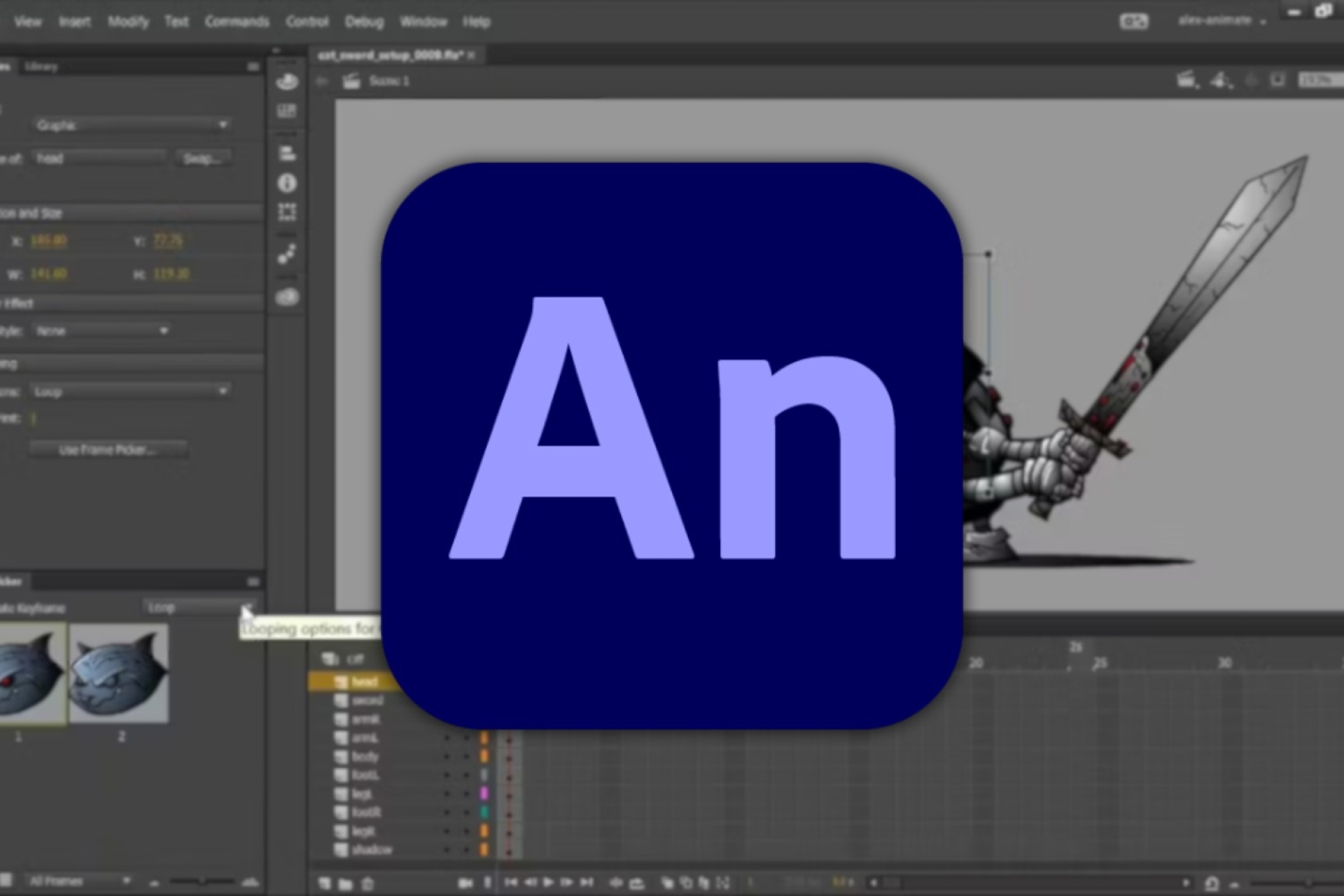Screen dimensions: 1344x896
Task: Open the Frame Picker Loop dropdown
Action: click(199, 607)
